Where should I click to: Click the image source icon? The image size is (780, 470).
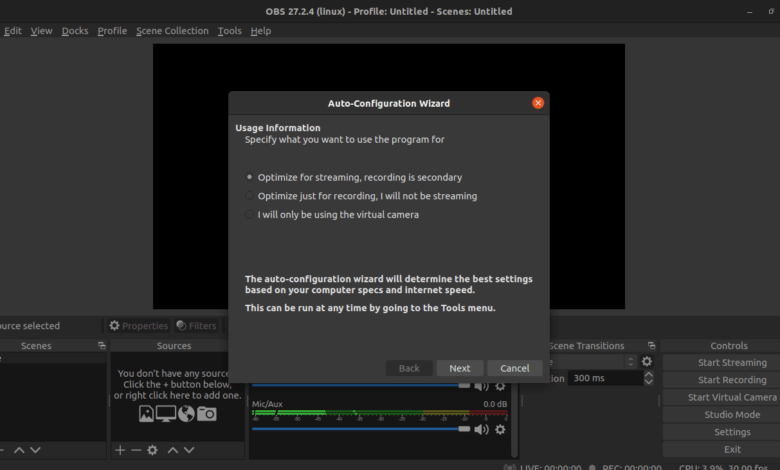pyautogui.click(x=146, y=414)
